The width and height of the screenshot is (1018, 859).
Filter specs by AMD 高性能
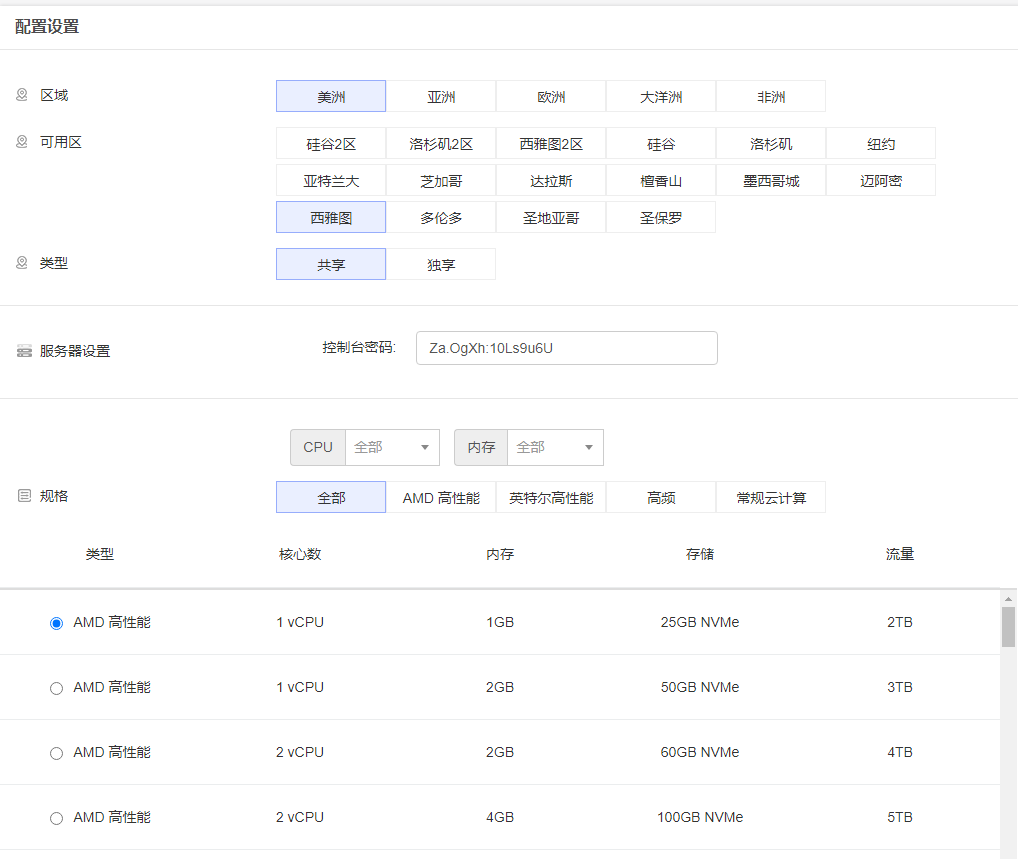[441, 498]
